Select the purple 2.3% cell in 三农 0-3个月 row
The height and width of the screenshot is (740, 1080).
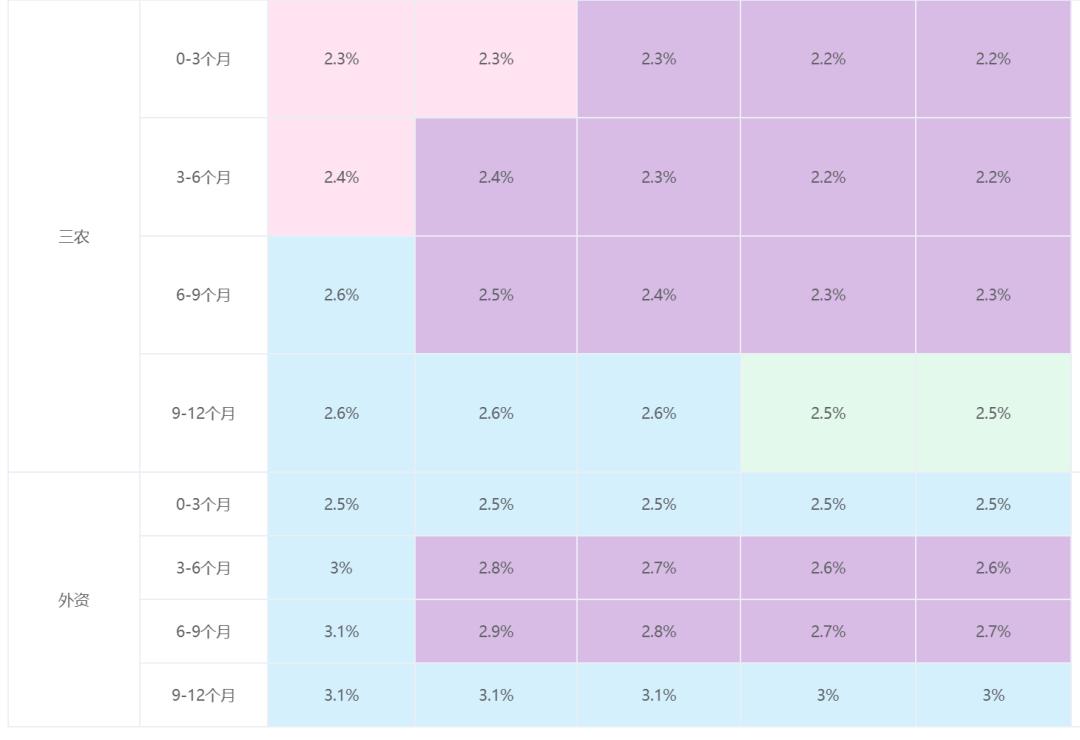click(658, 59)
